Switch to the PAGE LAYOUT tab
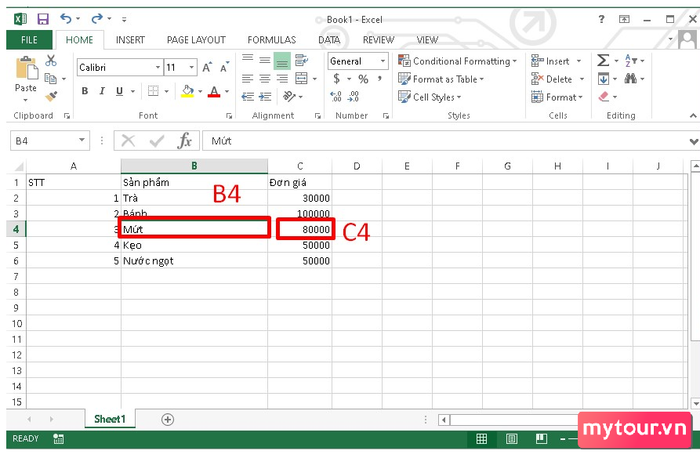This screenshot has width=700, height=459. pos(196,40)
